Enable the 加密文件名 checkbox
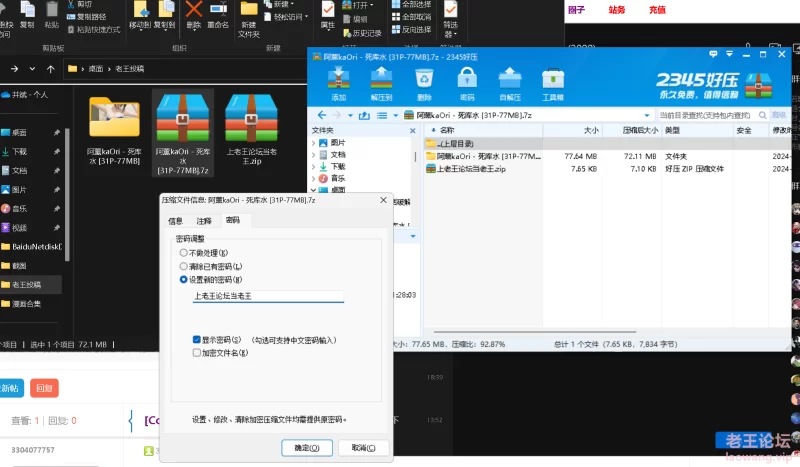 click(196, 353)
